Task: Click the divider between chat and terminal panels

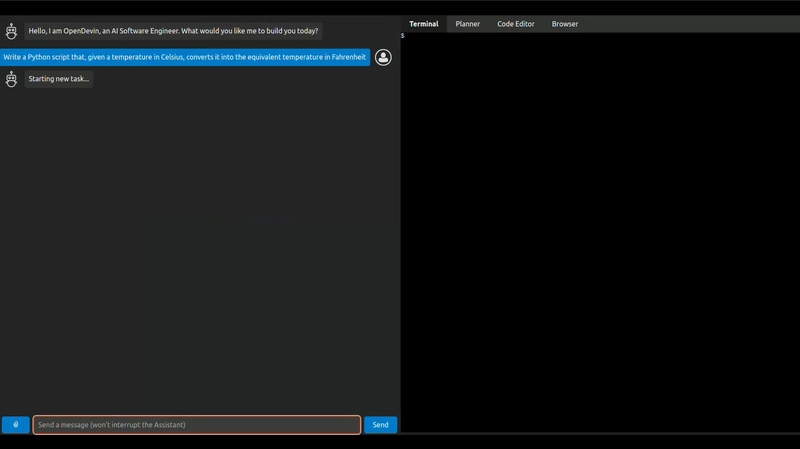Action: tap(401, 230)
